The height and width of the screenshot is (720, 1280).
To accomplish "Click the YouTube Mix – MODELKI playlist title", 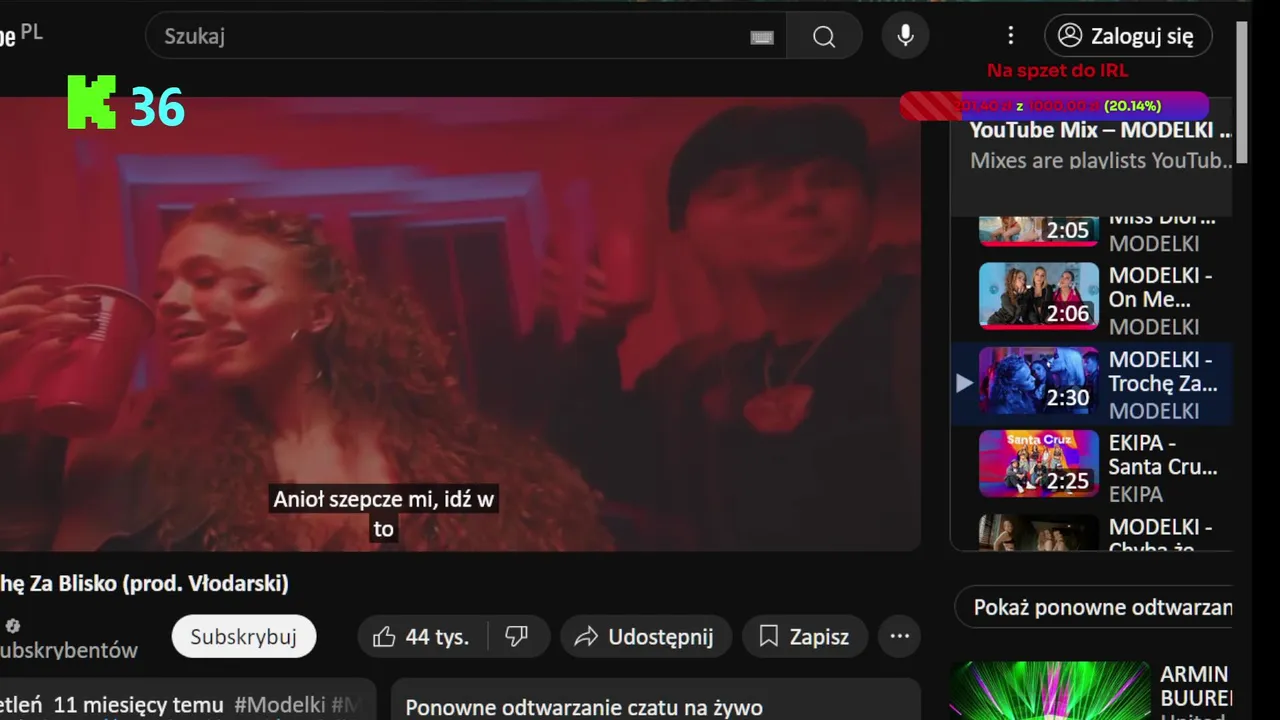I will (x=1100, y=130).
